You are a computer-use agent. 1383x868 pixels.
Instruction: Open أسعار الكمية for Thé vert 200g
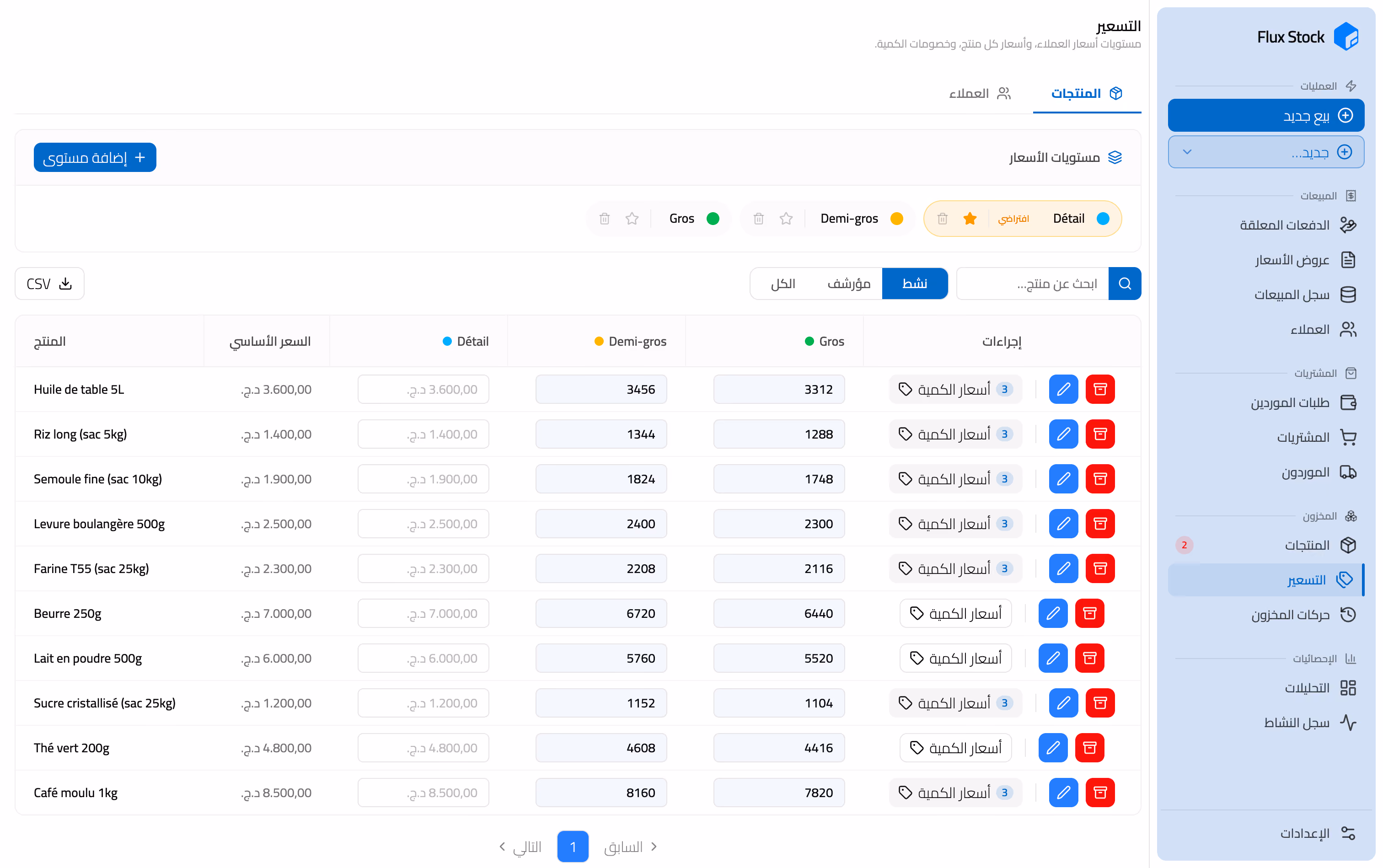point(955,747)
